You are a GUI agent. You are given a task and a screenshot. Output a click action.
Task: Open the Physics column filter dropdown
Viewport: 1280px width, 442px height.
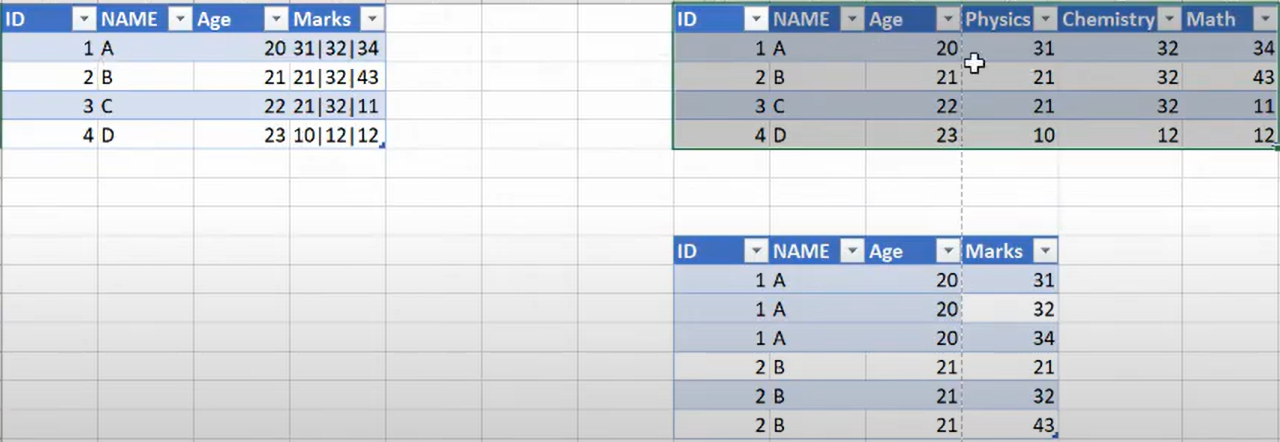click(1045, 20)
